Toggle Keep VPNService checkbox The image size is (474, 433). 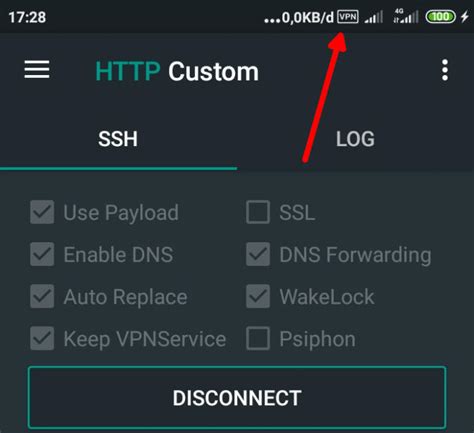[42, 338]
